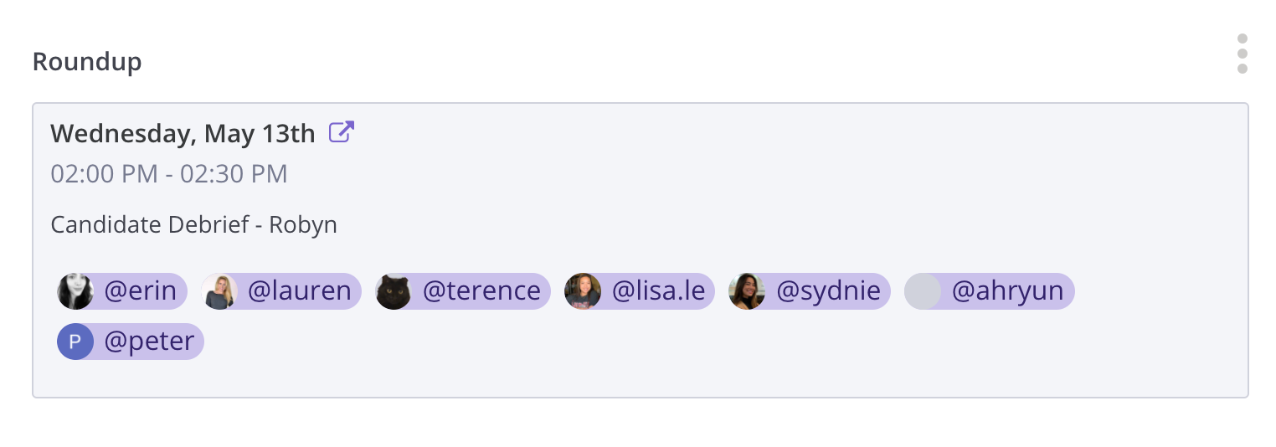Image resolution: width=1276 pixels, height=447 pixels.
Task: Open the external link icon beside the date
Action: coord(342,132)
